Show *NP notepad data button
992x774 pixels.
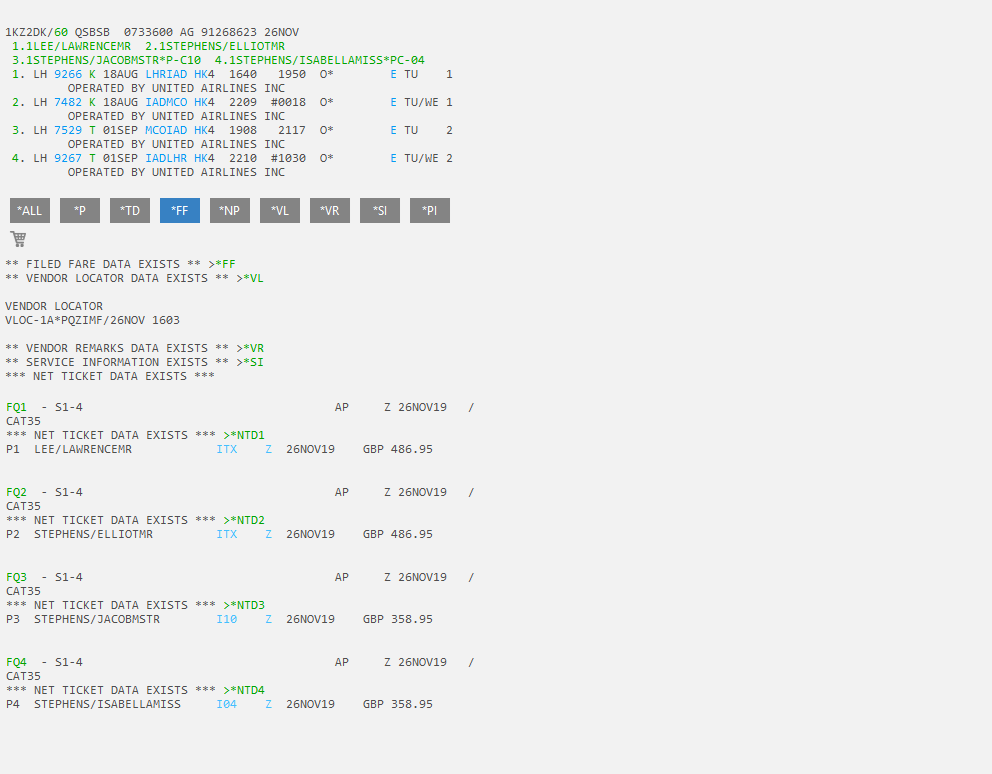pyautogui.click(x=230, y=211)
